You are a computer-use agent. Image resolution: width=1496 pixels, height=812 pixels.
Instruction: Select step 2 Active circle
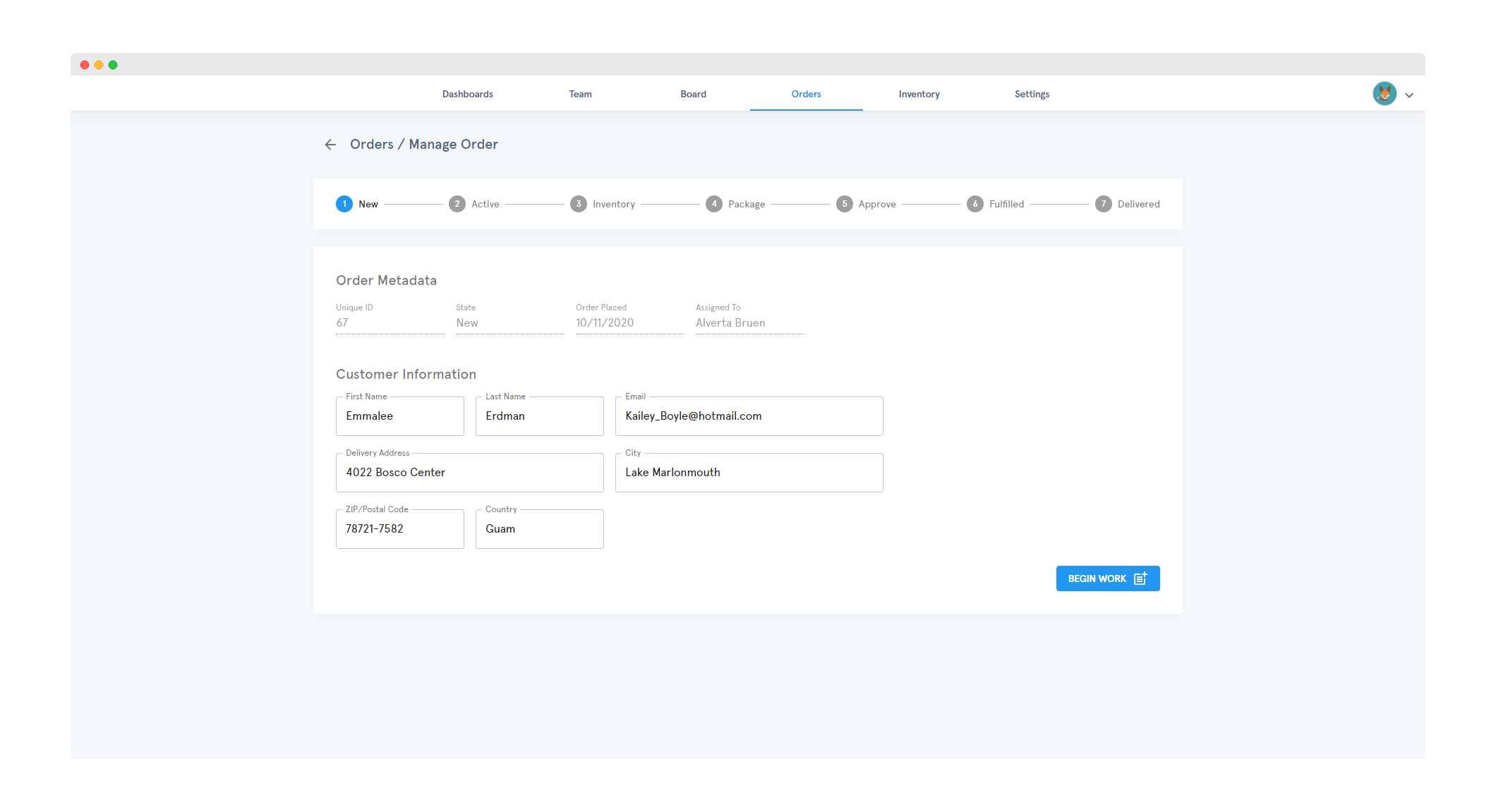point(457,204)
